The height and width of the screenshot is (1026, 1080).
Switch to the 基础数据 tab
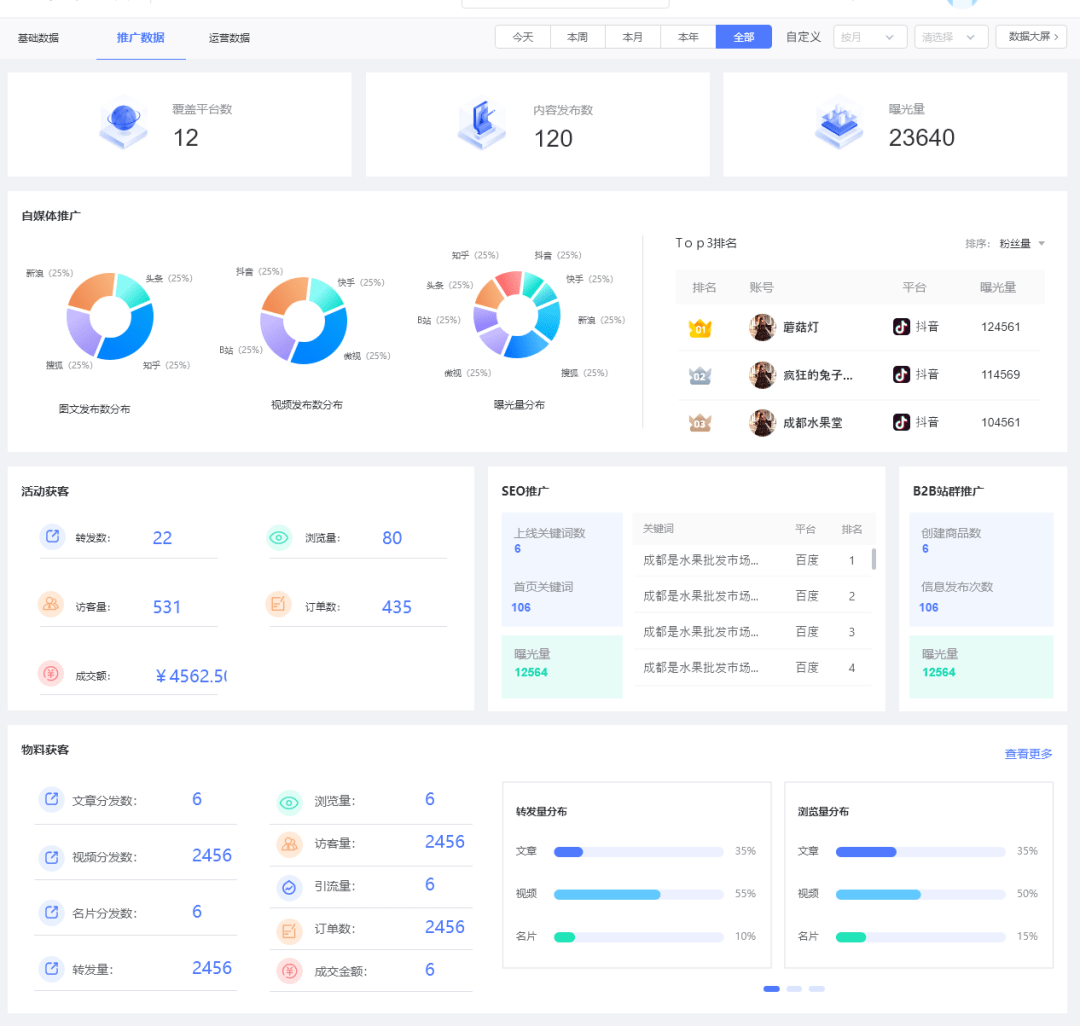click(x=38, y=38)
